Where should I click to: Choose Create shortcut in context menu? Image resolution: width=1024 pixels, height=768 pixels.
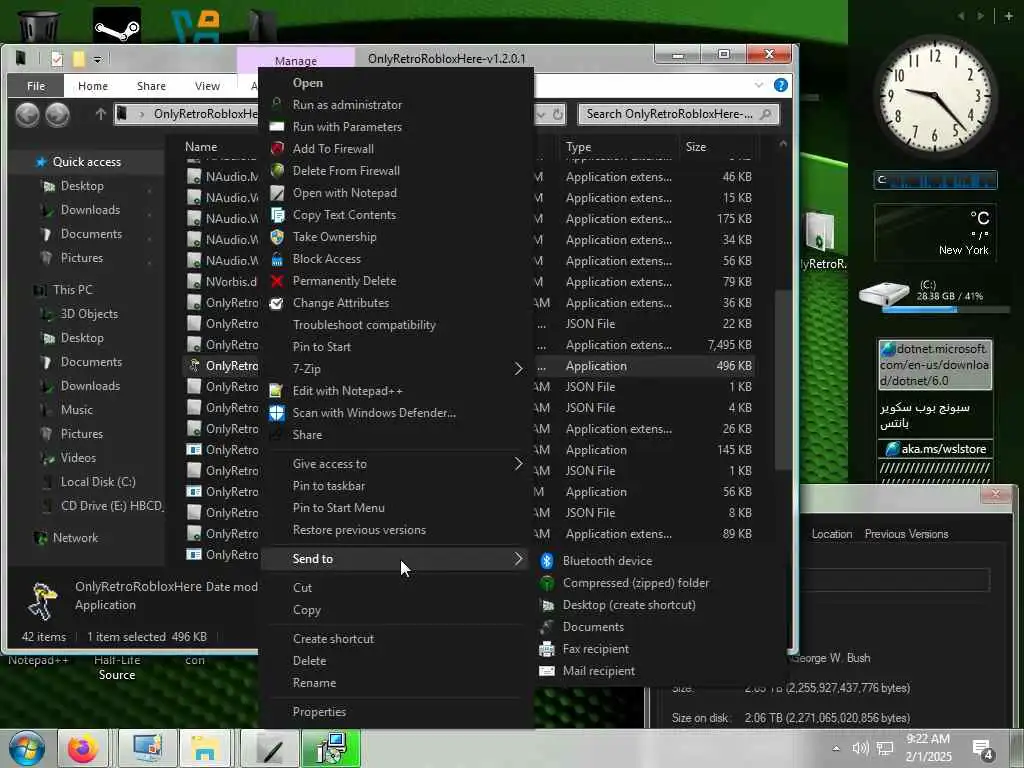coord(333,639)
